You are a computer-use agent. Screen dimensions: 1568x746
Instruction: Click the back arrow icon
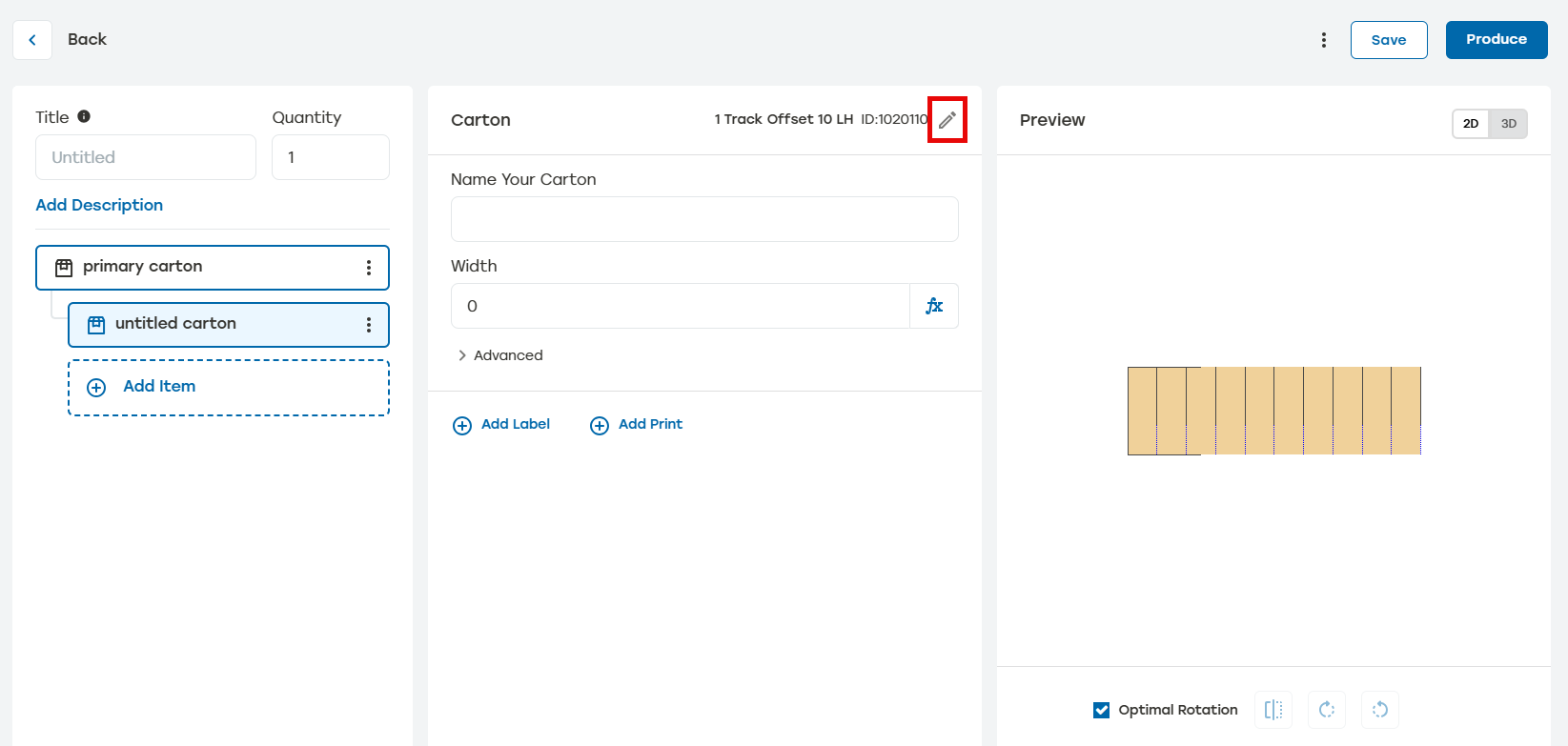point(32,40)
